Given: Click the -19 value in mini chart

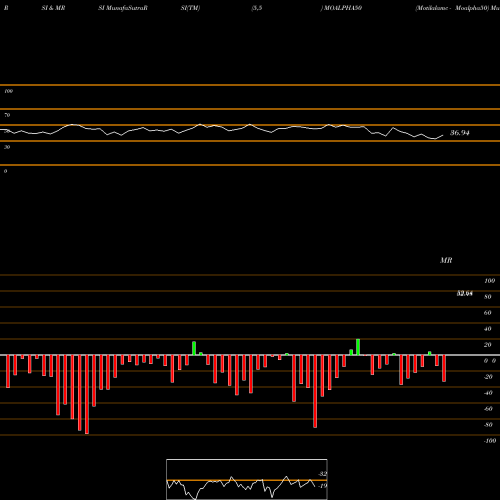Looking at the screenshot, I should point(322,486).
